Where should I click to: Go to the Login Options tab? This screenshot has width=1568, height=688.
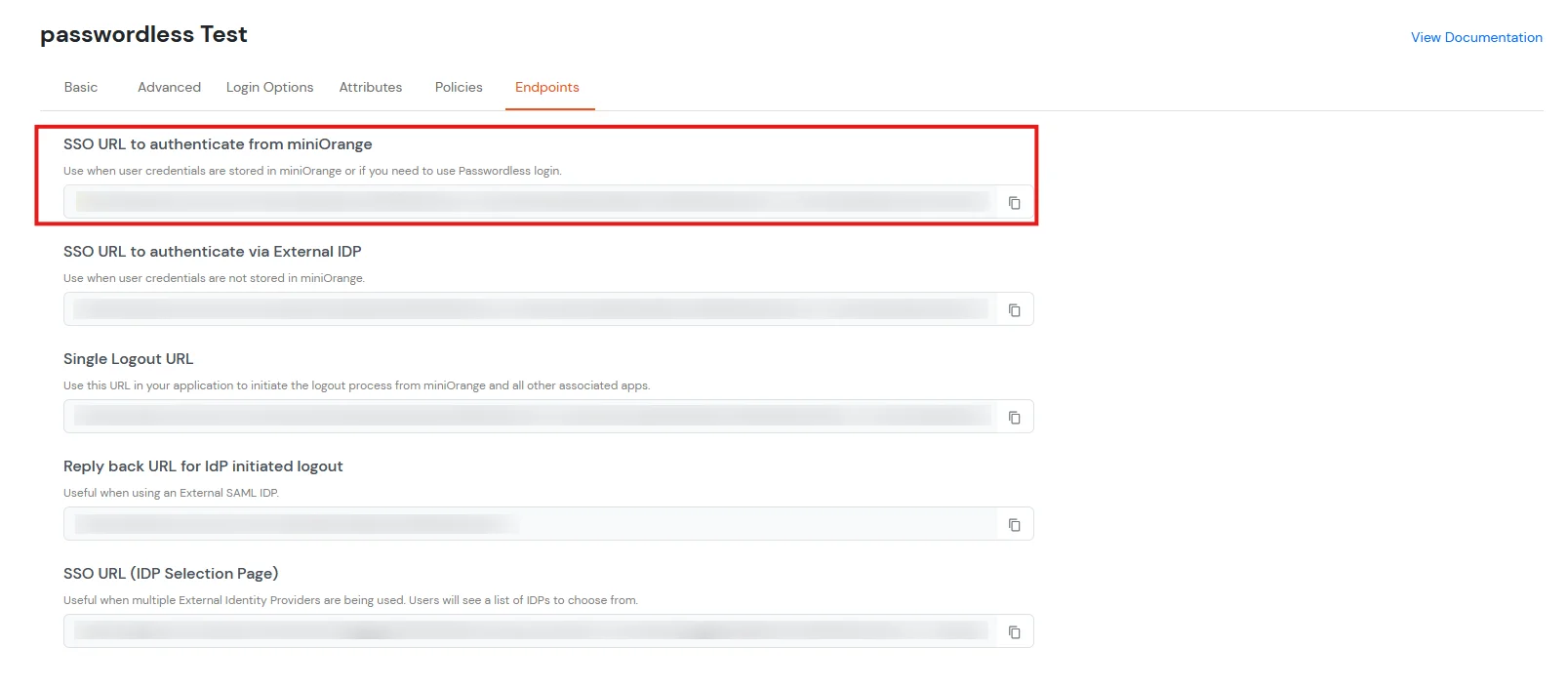(269, 87)
